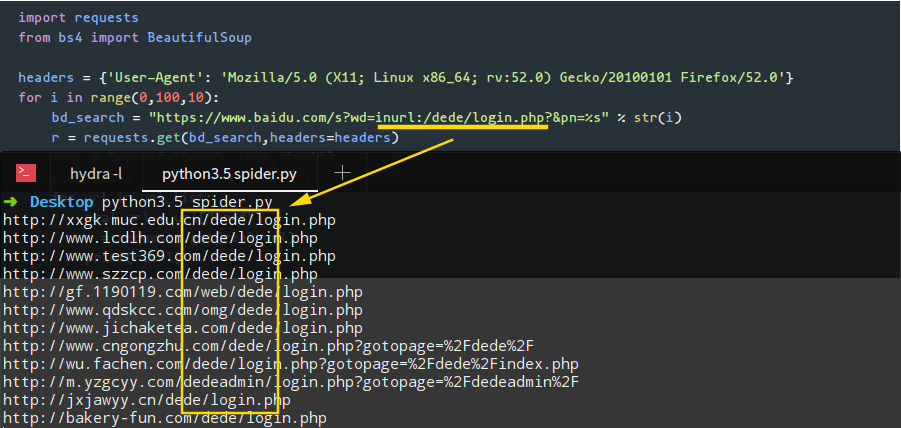Open the m.yzgcyy.com dedeadmin URL
Image resolution: width=901 pixels, height=428 pixels.
click(291, 382)
